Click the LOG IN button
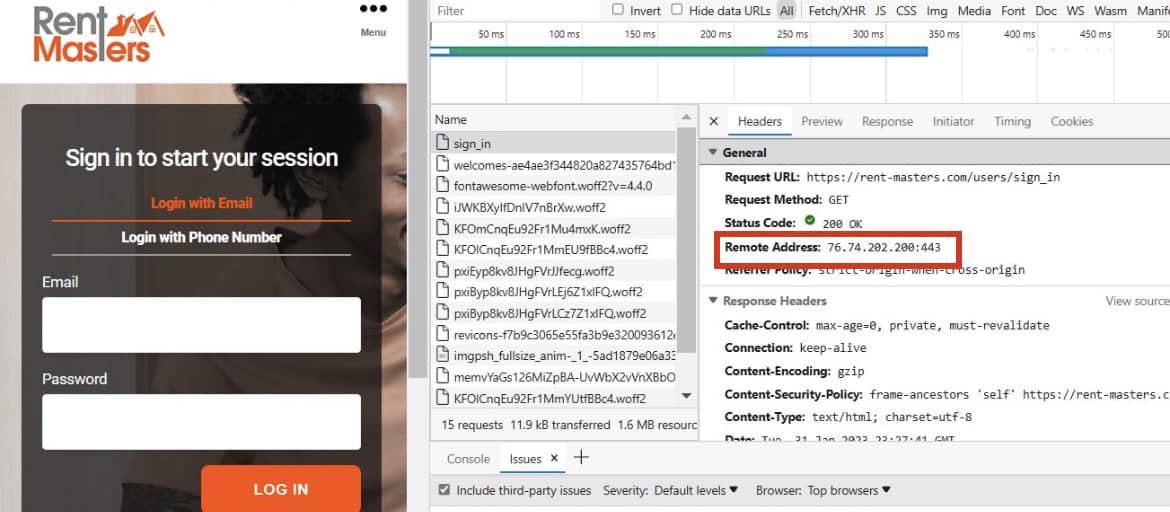This screenshot has height=512, width=1170. click(x=280, y=489)
